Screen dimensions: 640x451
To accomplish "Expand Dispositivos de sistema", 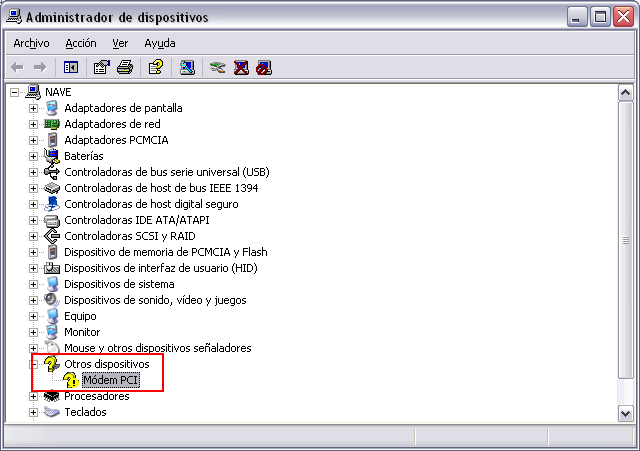I will 33,284.
